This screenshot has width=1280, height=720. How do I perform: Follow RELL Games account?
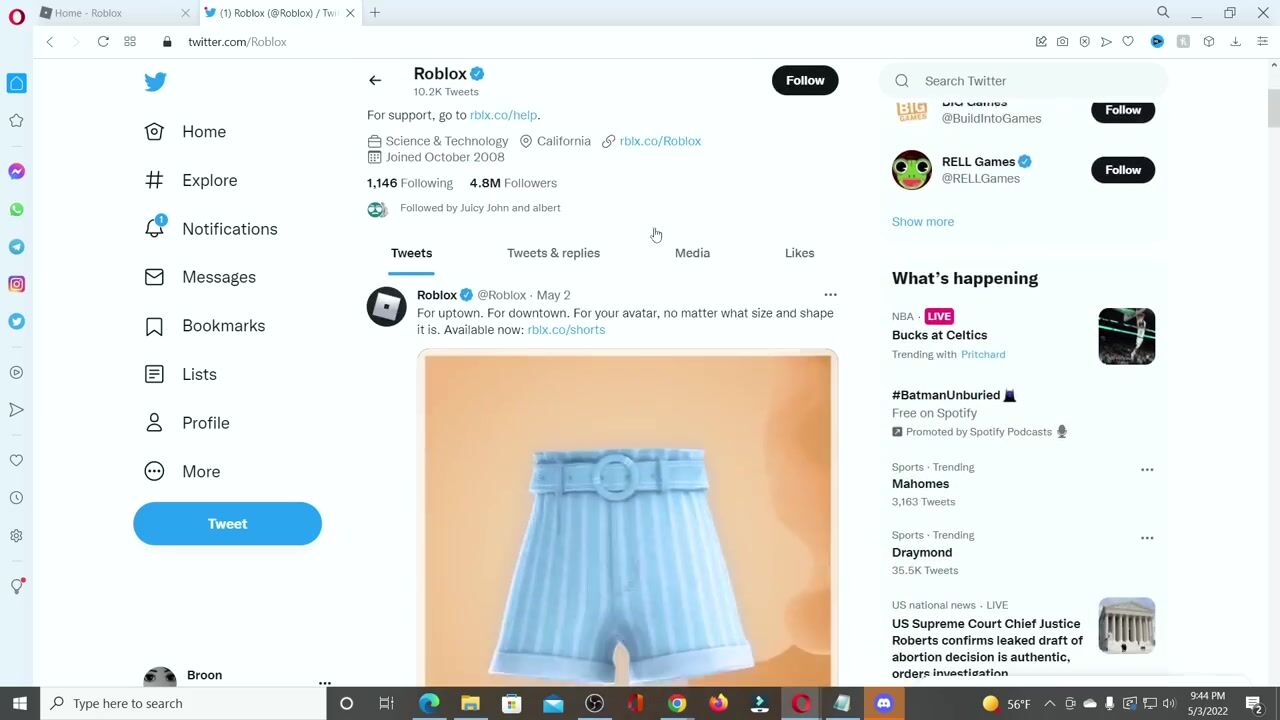click(1123, 170)
